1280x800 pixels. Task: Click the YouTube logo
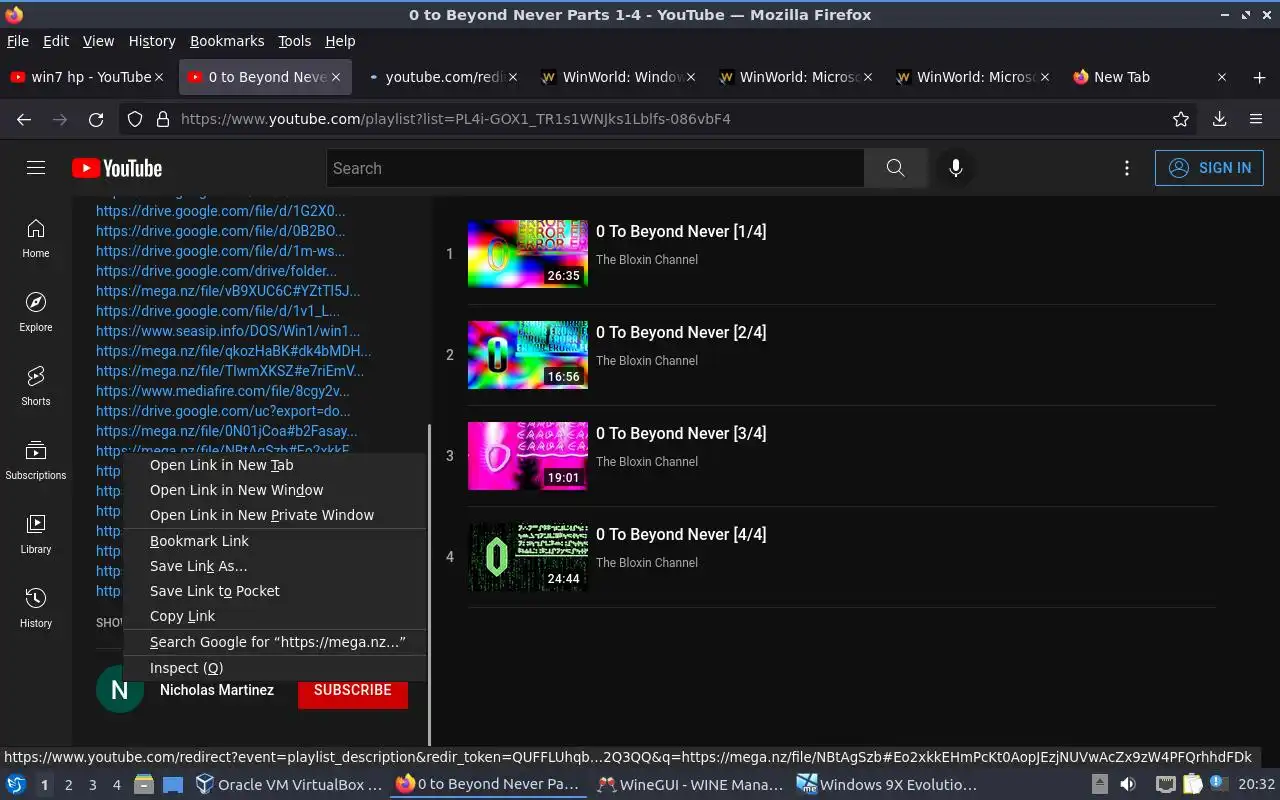117,168
